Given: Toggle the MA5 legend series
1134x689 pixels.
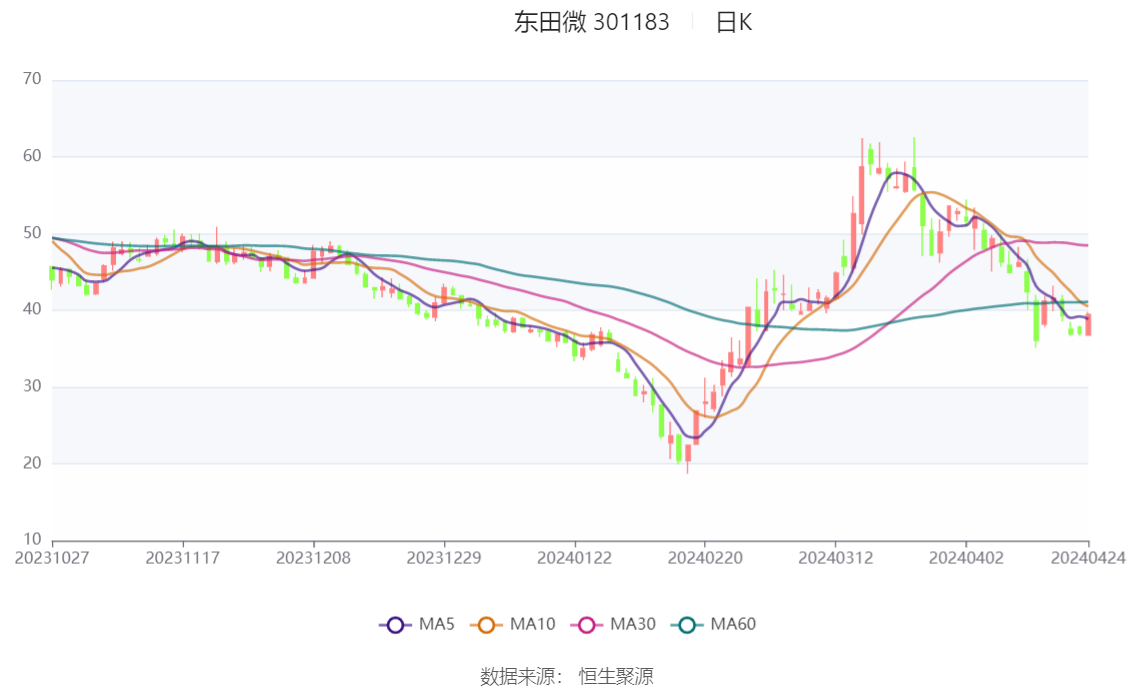Looking at the screenshot, I should (x=417, y=625).
